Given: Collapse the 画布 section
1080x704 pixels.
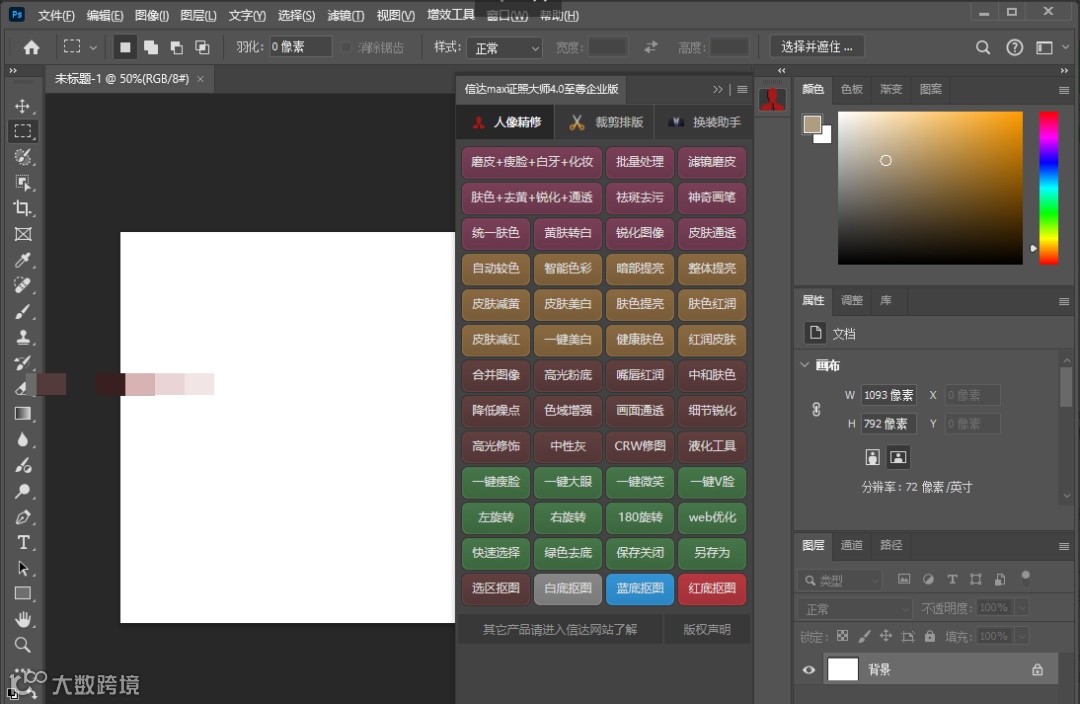Looking at the screenshot, I should click(804, 364).
